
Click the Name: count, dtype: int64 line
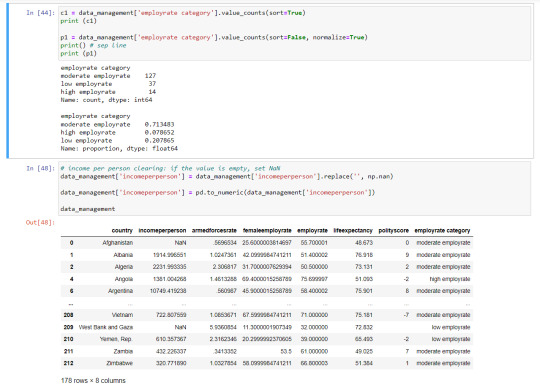106,100
